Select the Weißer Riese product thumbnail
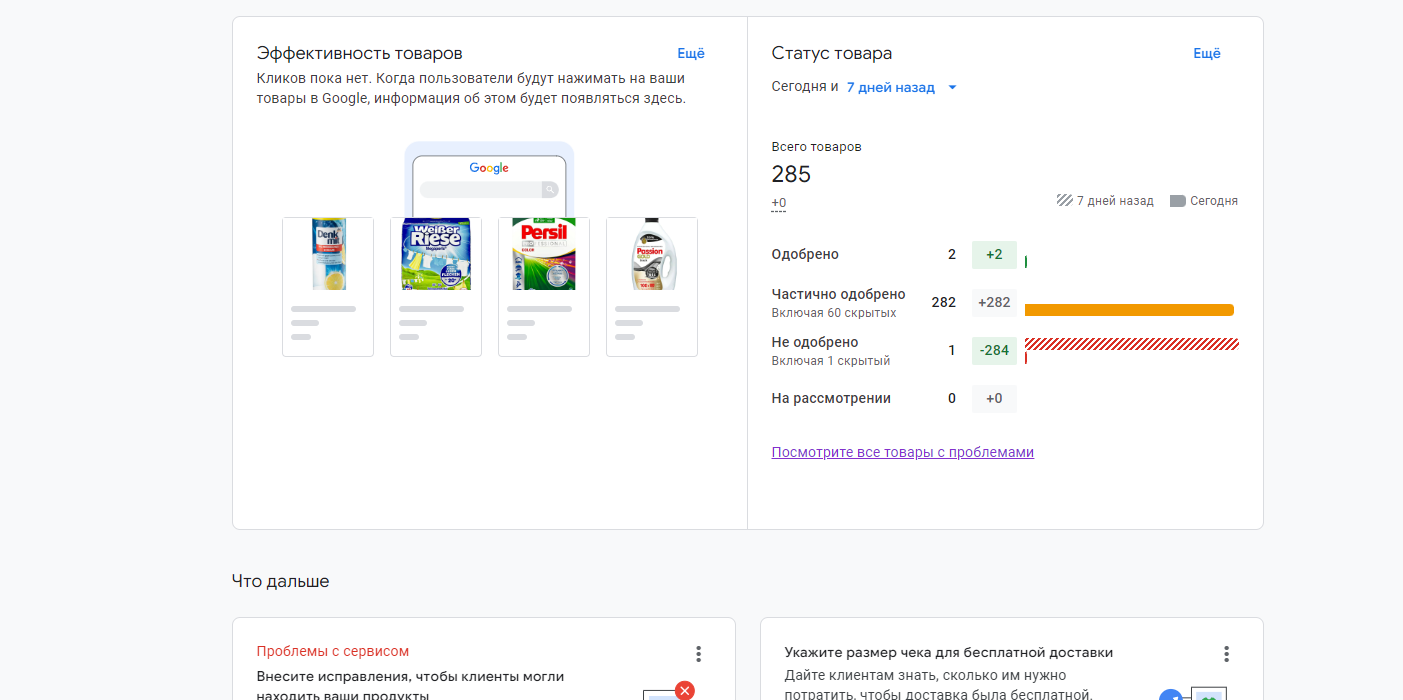This screenshot has height=700, width=1403. click(x=436, y=254)
